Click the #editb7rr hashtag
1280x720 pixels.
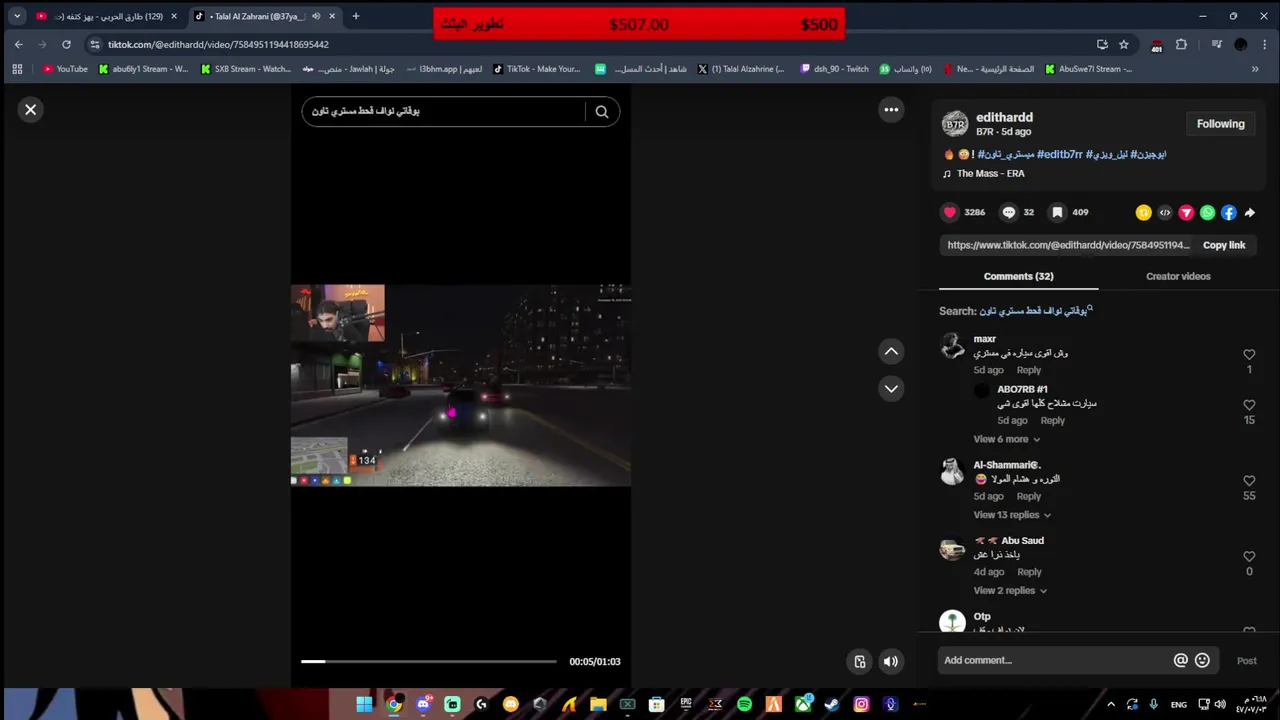[1060, 154]
